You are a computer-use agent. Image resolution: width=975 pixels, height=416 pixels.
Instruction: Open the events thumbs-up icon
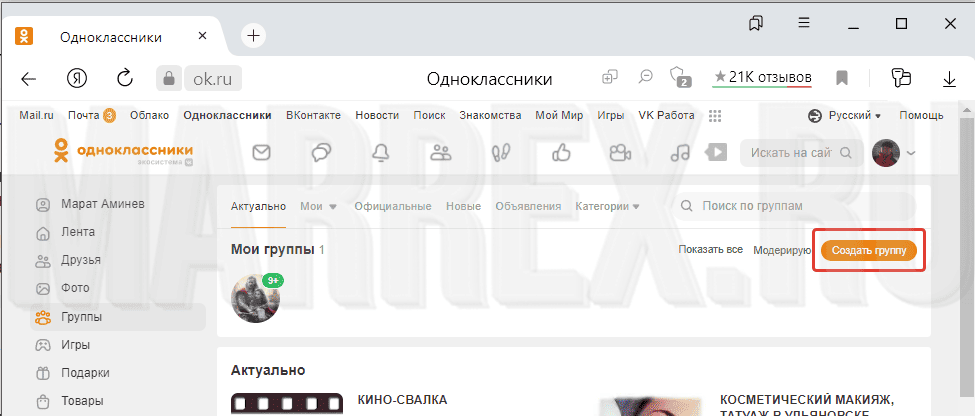(x=561, y=152)
